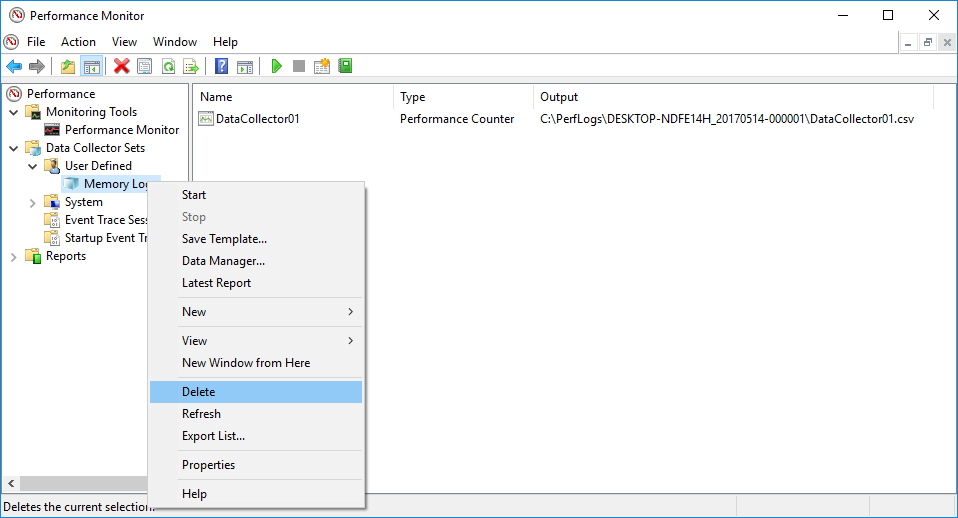
Task: Click the Up One Level folder icon
Action: click(68, 66)
